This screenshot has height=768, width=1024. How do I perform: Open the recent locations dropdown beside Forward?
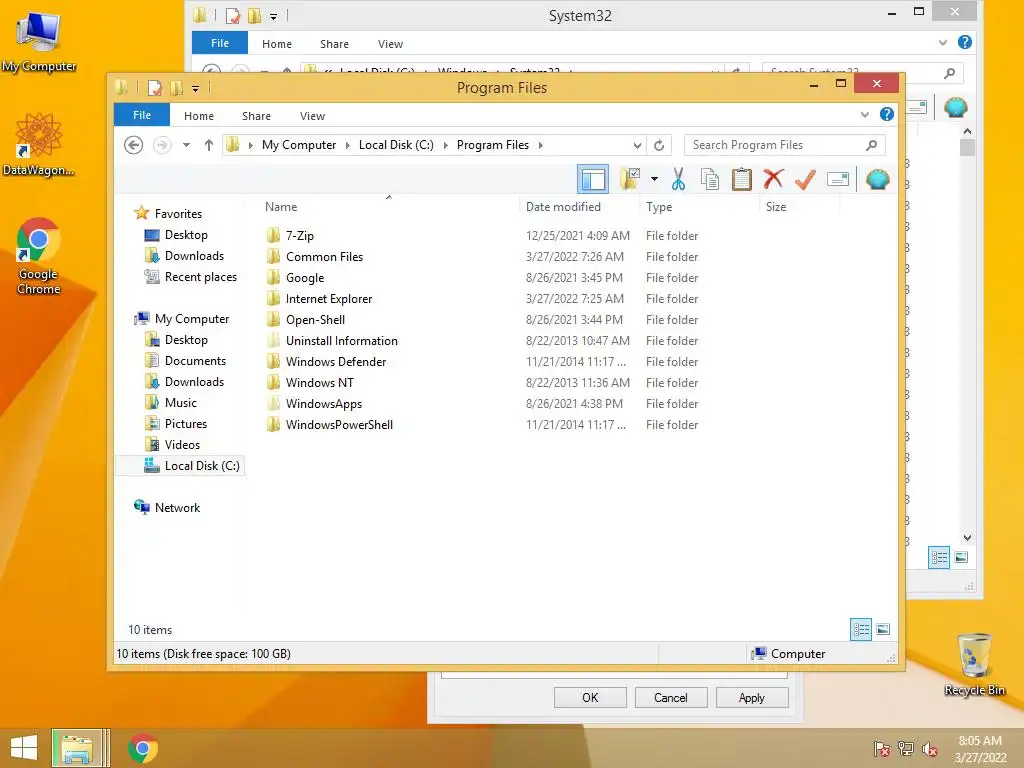point(186,145)
